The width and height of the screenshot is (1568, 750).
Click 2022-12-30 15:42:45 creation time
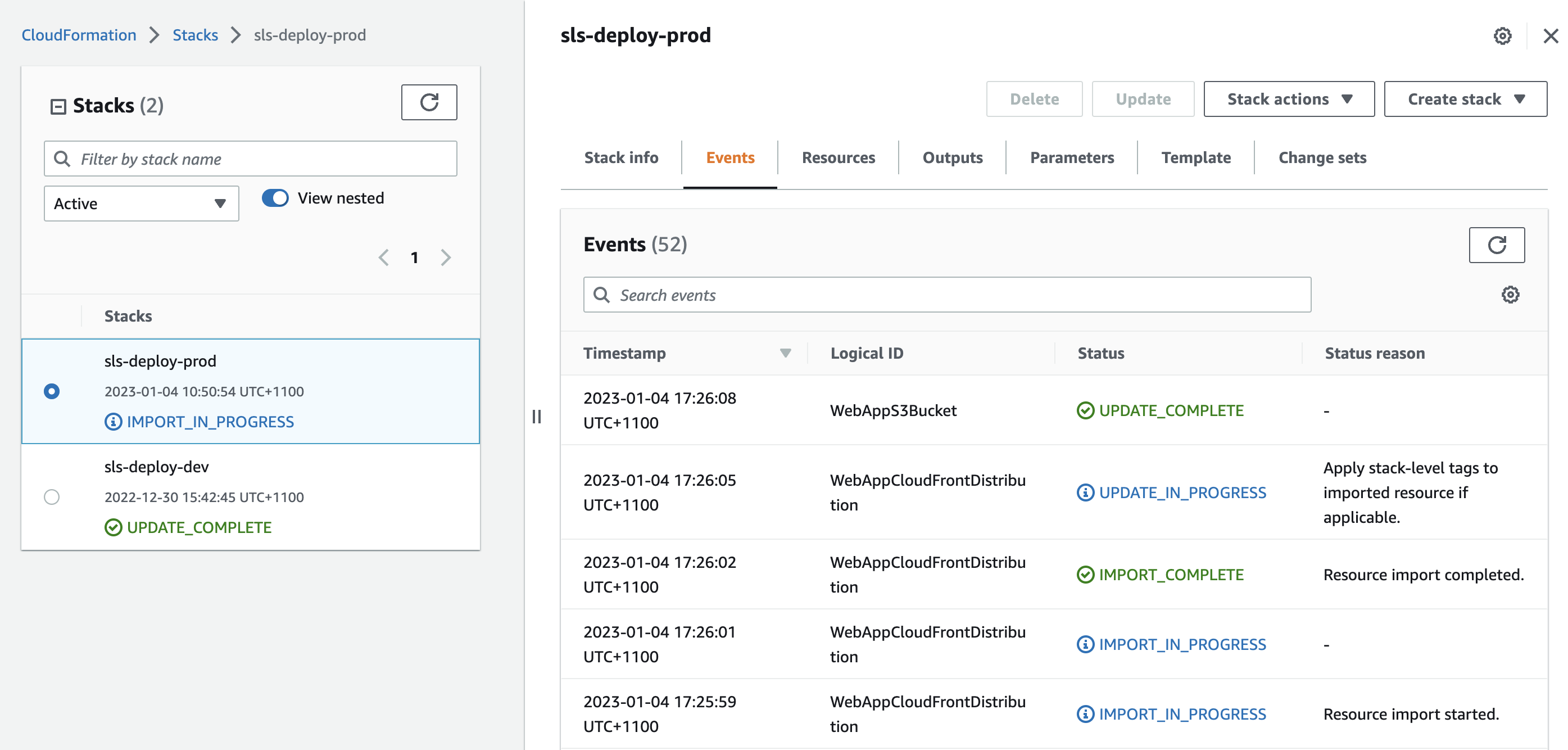pyautogui.click(x=204, y=497)
